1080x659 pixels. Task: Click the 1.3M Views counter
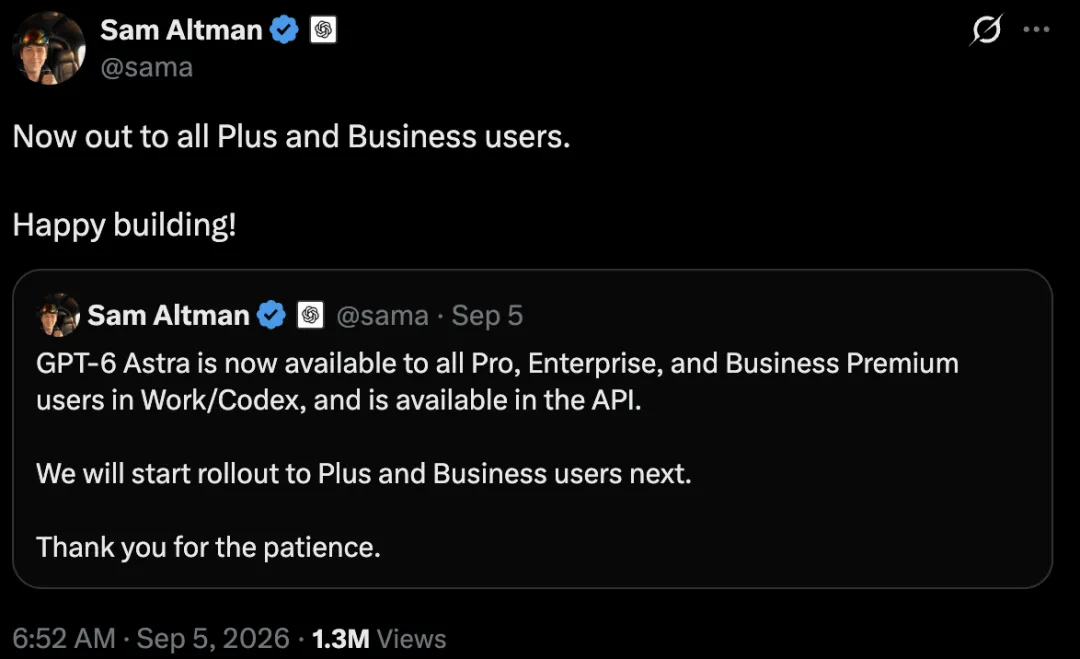point(379,638)
